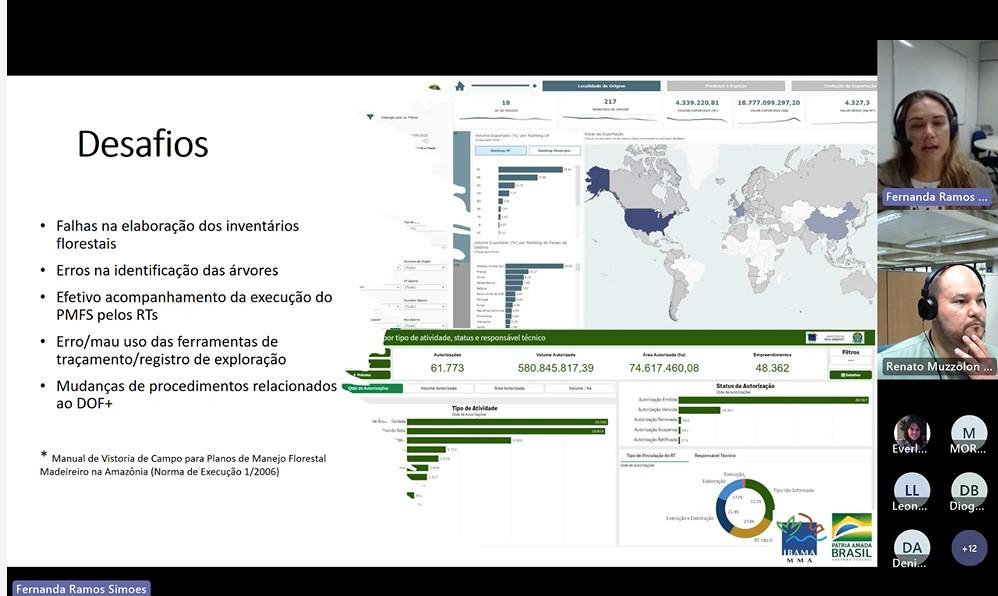Select Fernanda Ramos video thumbnail
998x596 pixels.
[937, 123]
